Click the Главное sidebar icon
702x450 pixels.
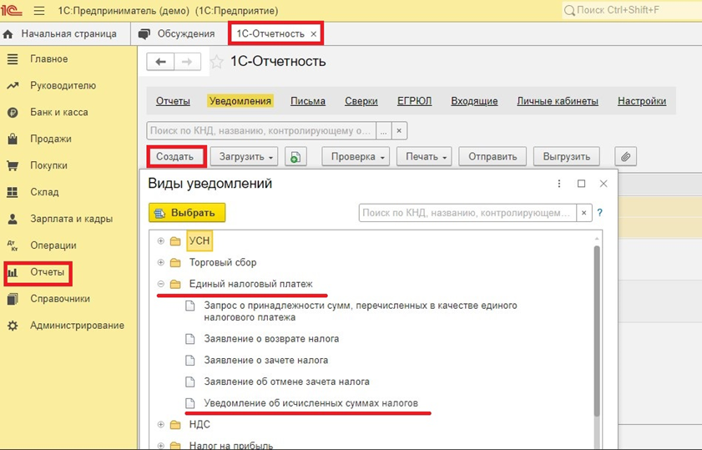click(x=13, y=59)
